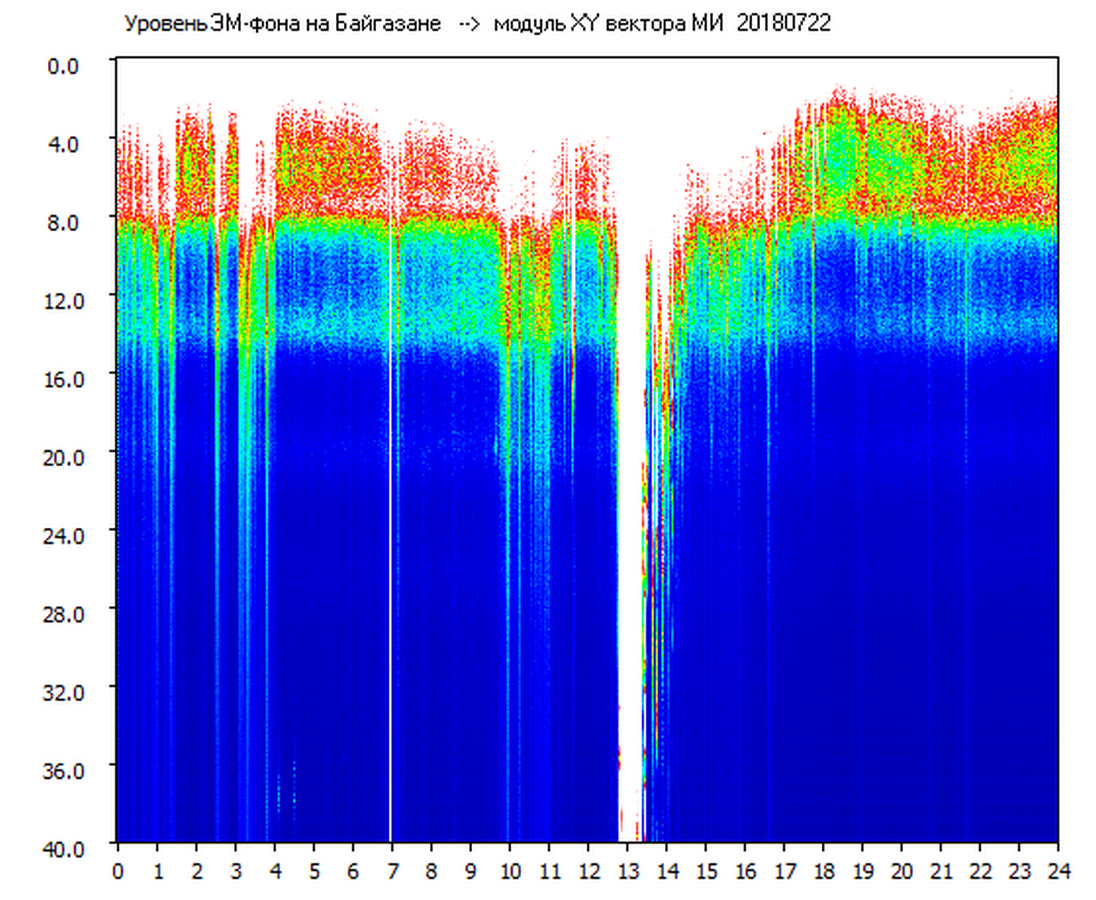Click x-axis hour label 18
The height and width of the screenshot is (900, 1096).
pyautogui.click(x=824, y=871)
